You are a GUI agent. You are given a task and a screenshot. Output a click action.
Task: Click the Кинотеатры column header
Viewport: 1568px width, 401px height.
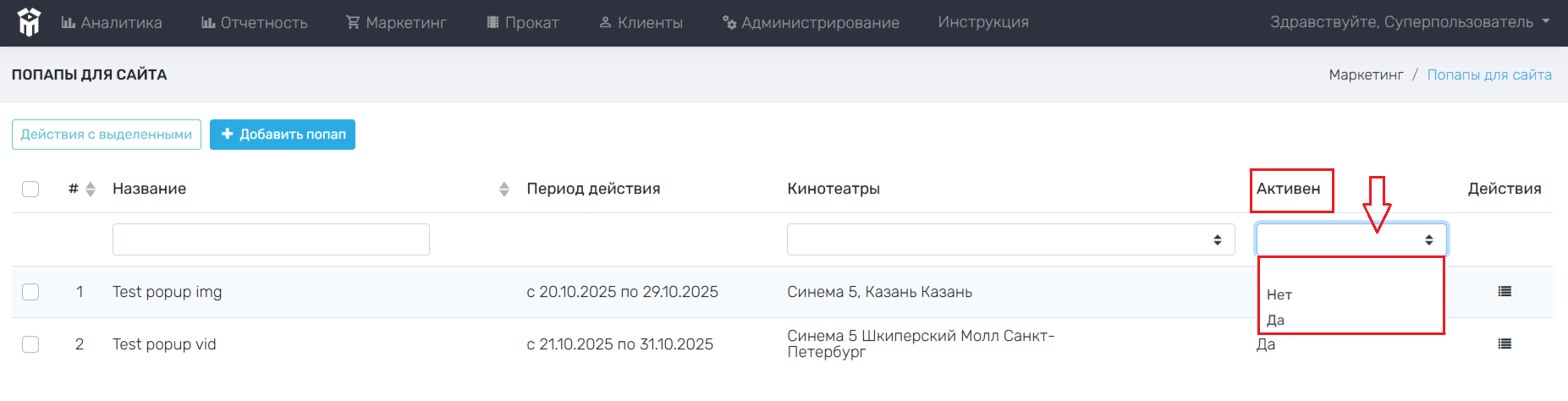click(x=834, y=189)
